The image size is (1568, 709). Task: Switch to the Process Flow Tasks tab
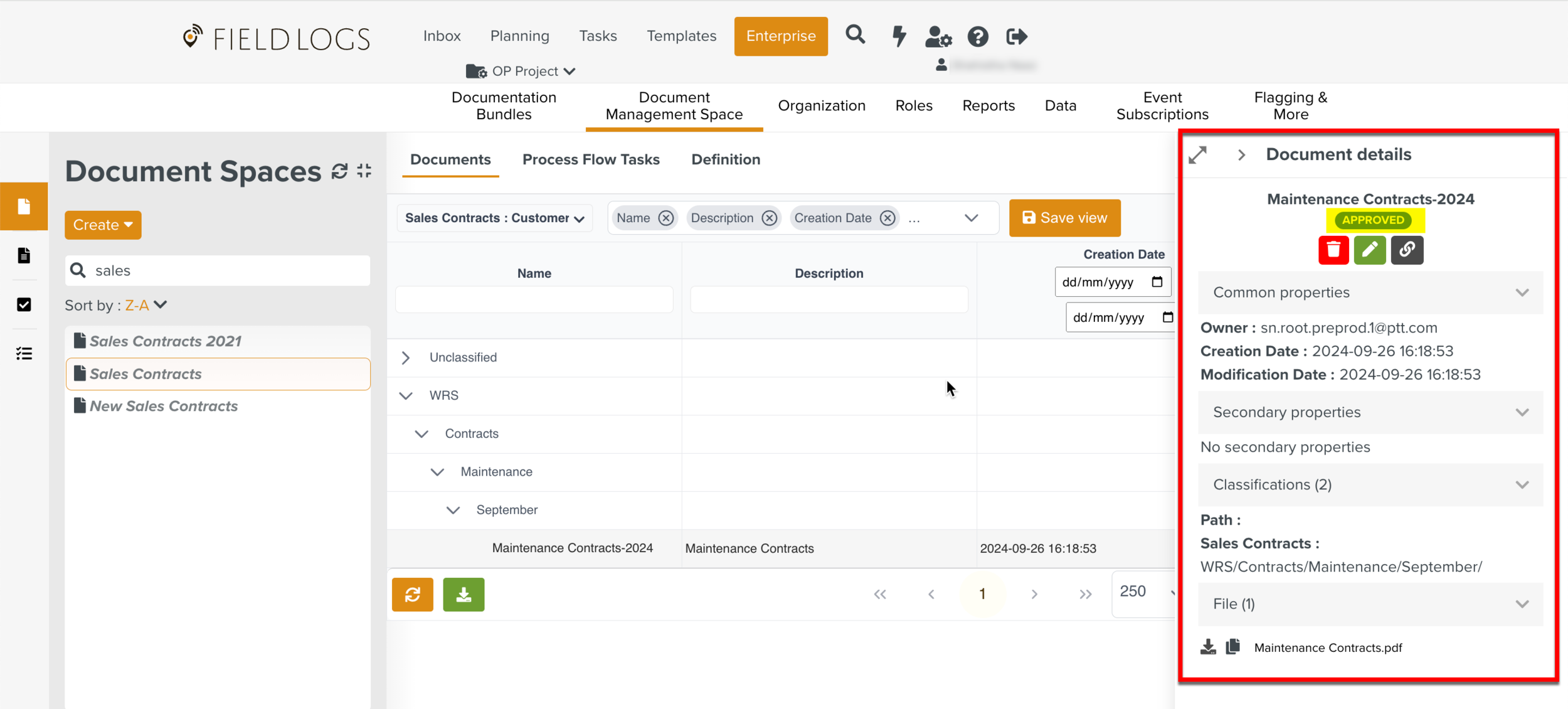click(x=590, y=159)
